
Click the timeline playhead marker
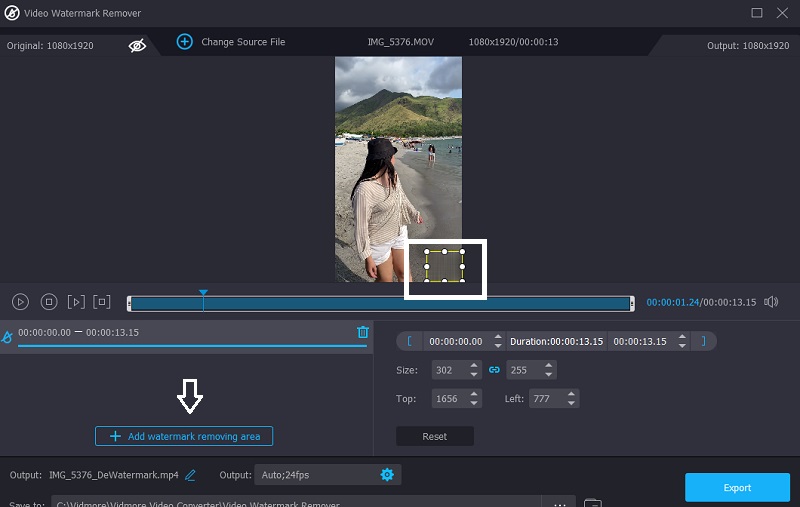pyautogui.click(x=203, y=294)
